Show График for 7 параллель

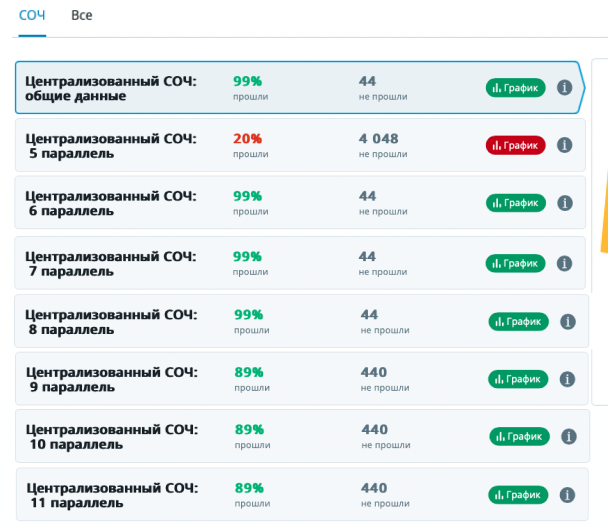pyautogui.click(x=516, y=264)
